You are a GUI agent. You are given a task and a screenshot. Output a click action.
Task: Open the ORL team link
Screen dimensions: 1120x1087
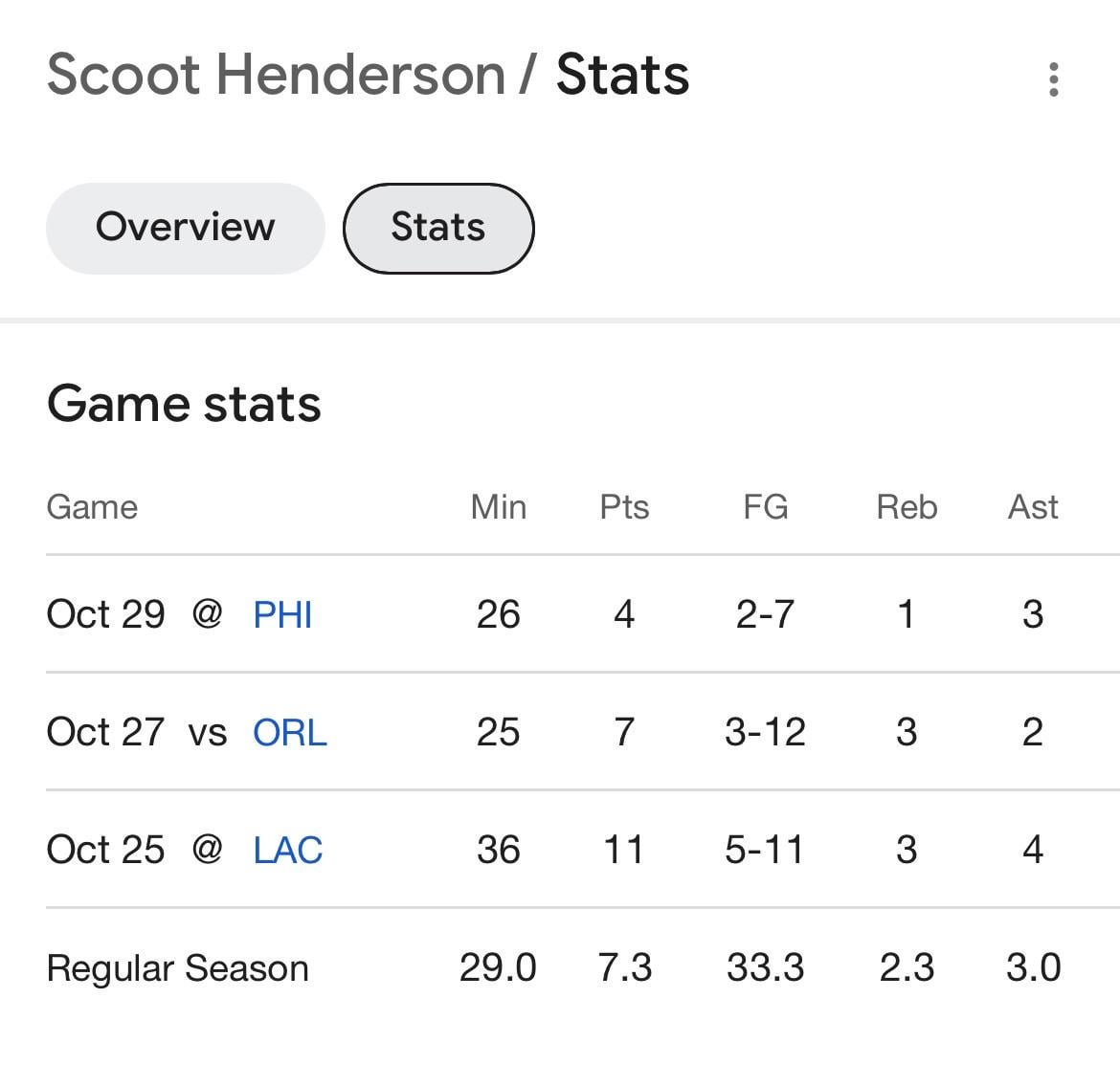point(289,732)
